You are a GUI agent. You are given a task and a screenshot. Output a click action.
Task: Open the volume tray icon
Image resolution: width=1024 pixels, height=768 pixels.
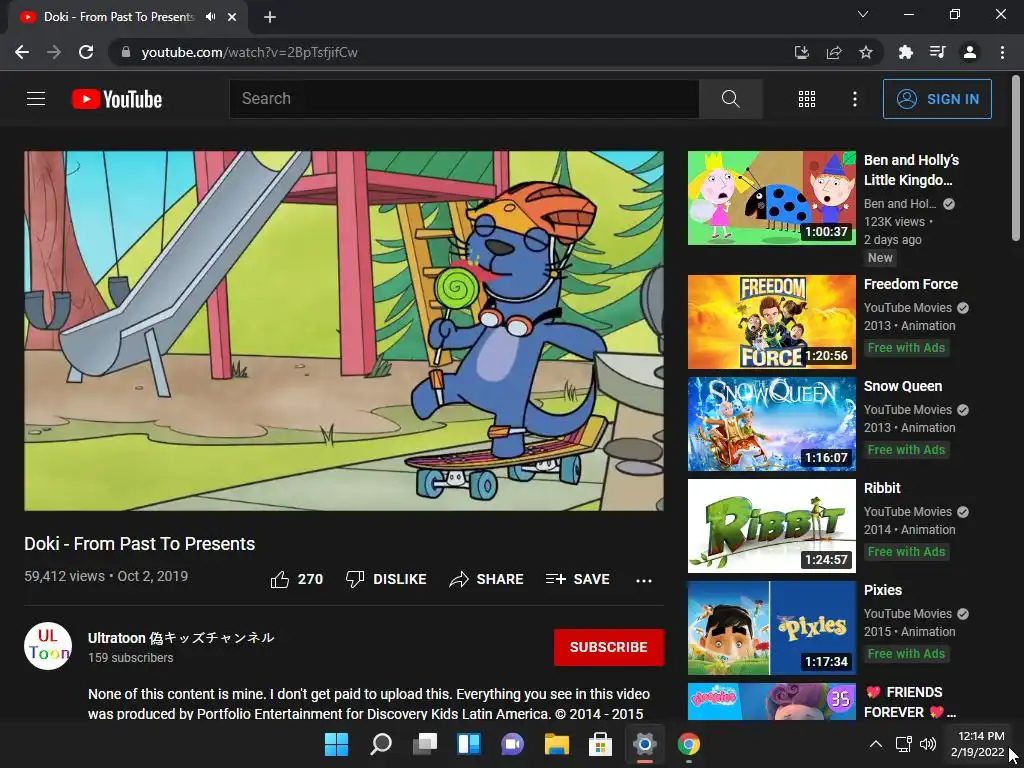pyautogui.click(x=928, y=744)
